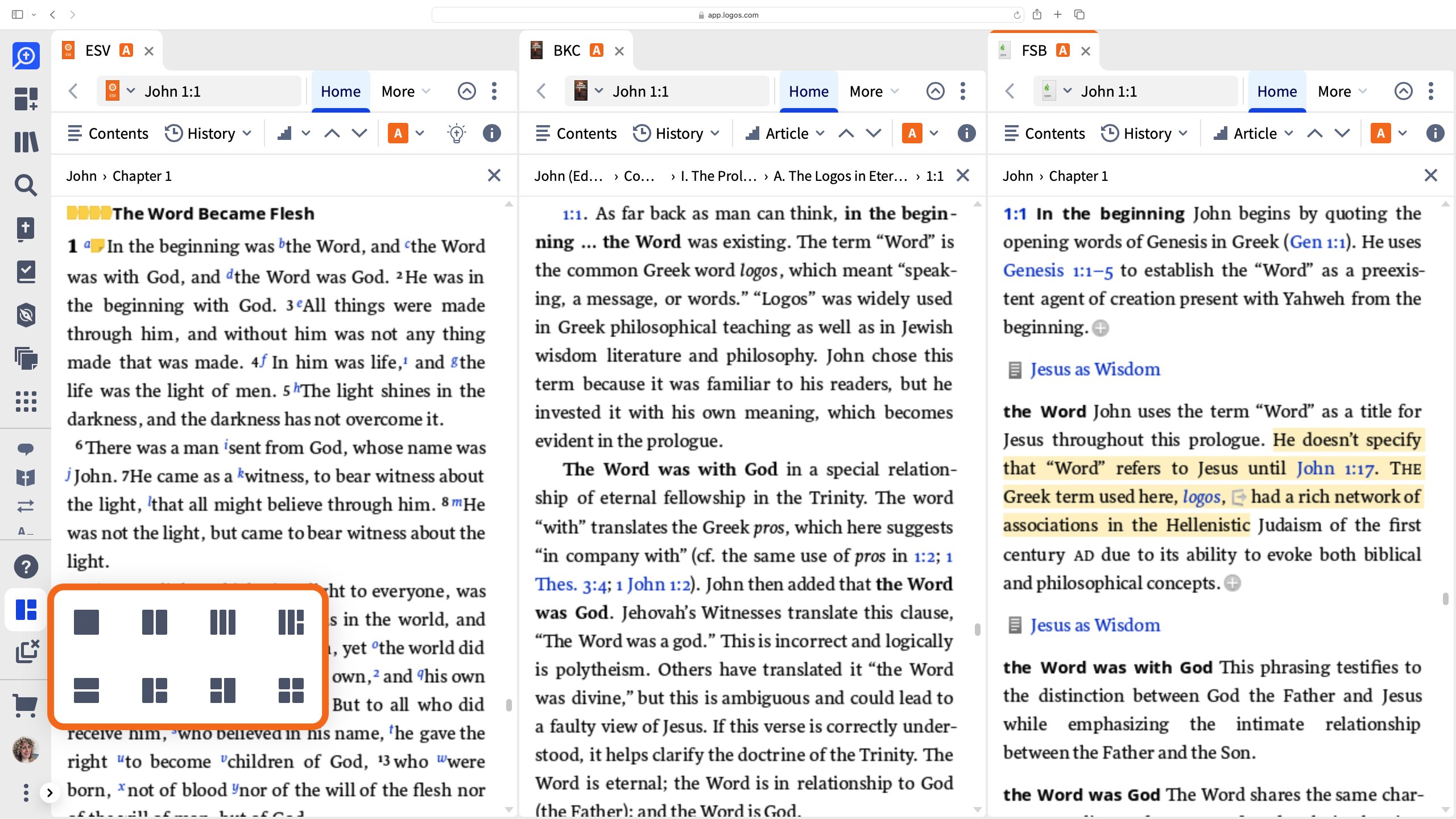The width and height of the screenshot is (1456, 819).
Task: Toggle the FSB panel sync circle icon
Action: [x=1403, y=91]
